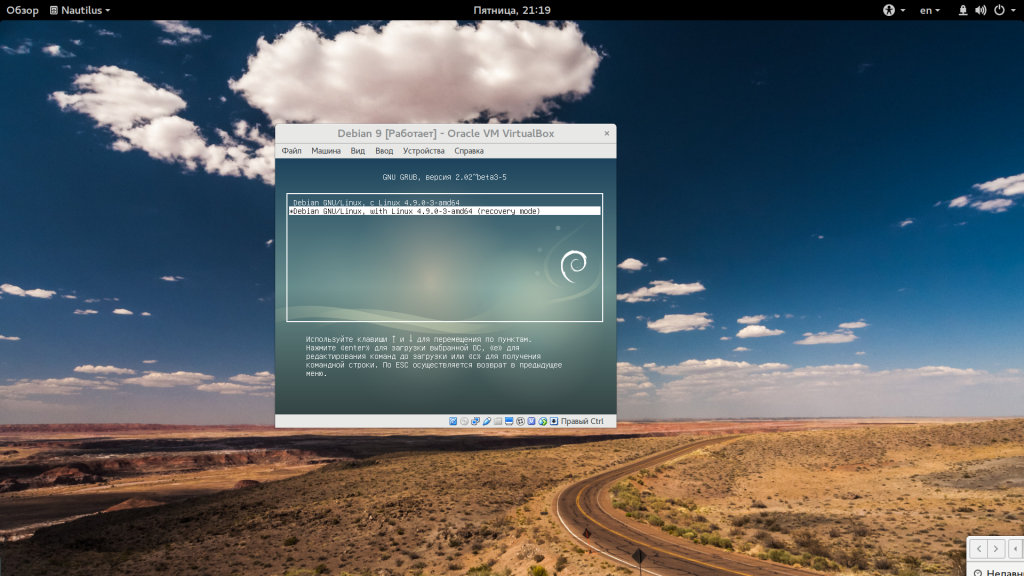
Task: Click the Обзор activities button
Action: pos(22,10)
